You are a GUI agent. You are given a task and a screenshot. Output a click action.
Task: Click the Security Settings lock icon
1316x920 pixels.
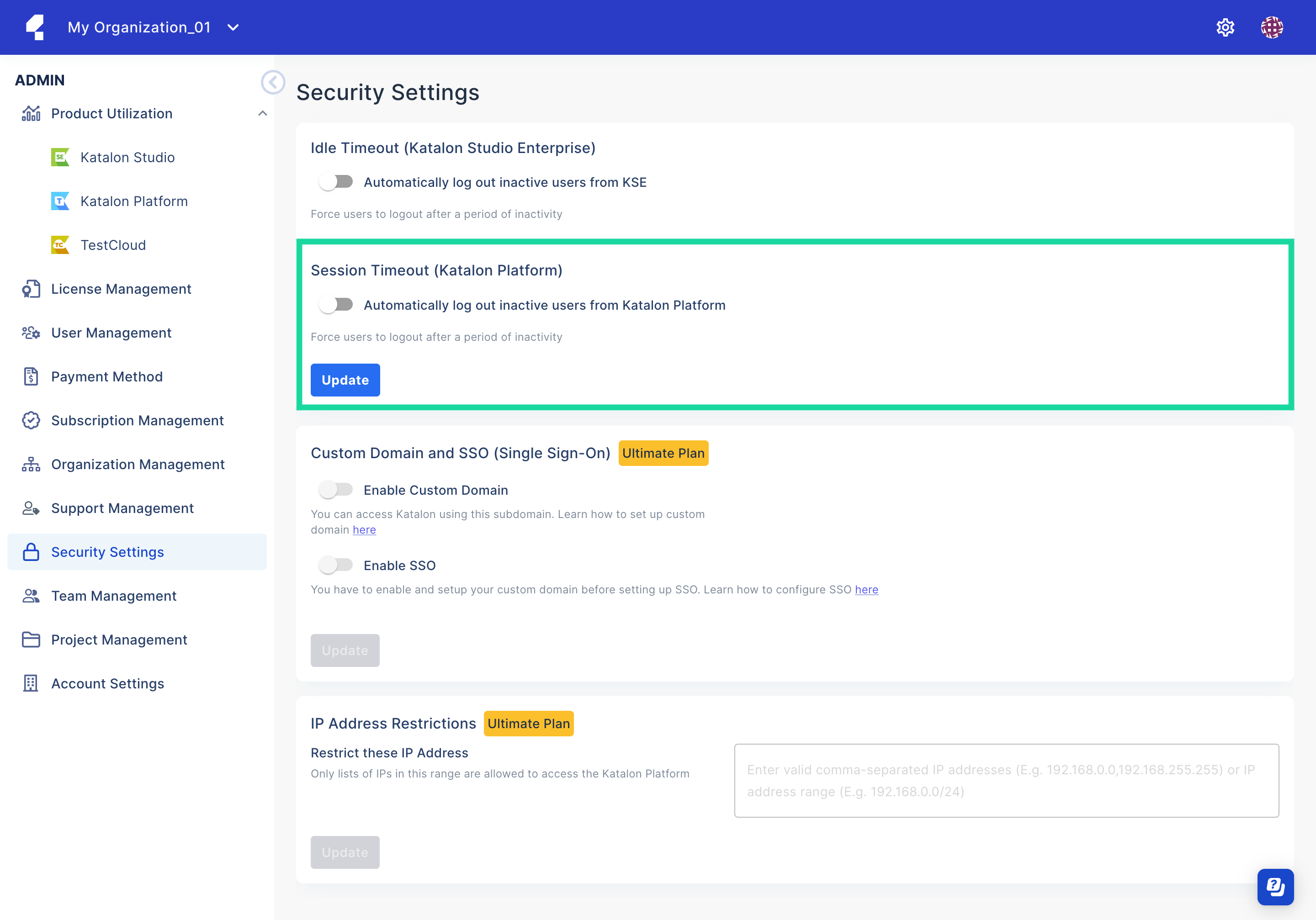coord(31,552)
